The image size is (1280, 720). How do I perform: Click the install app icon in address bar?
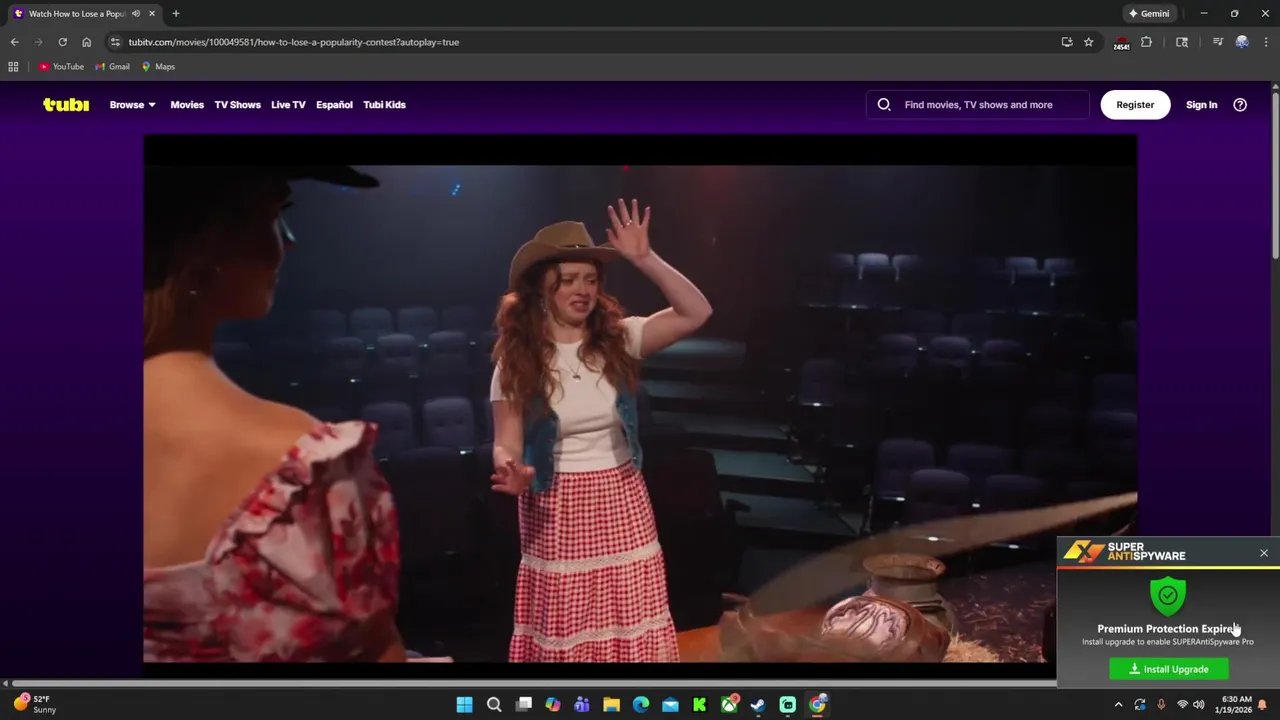pos(1067,42)
